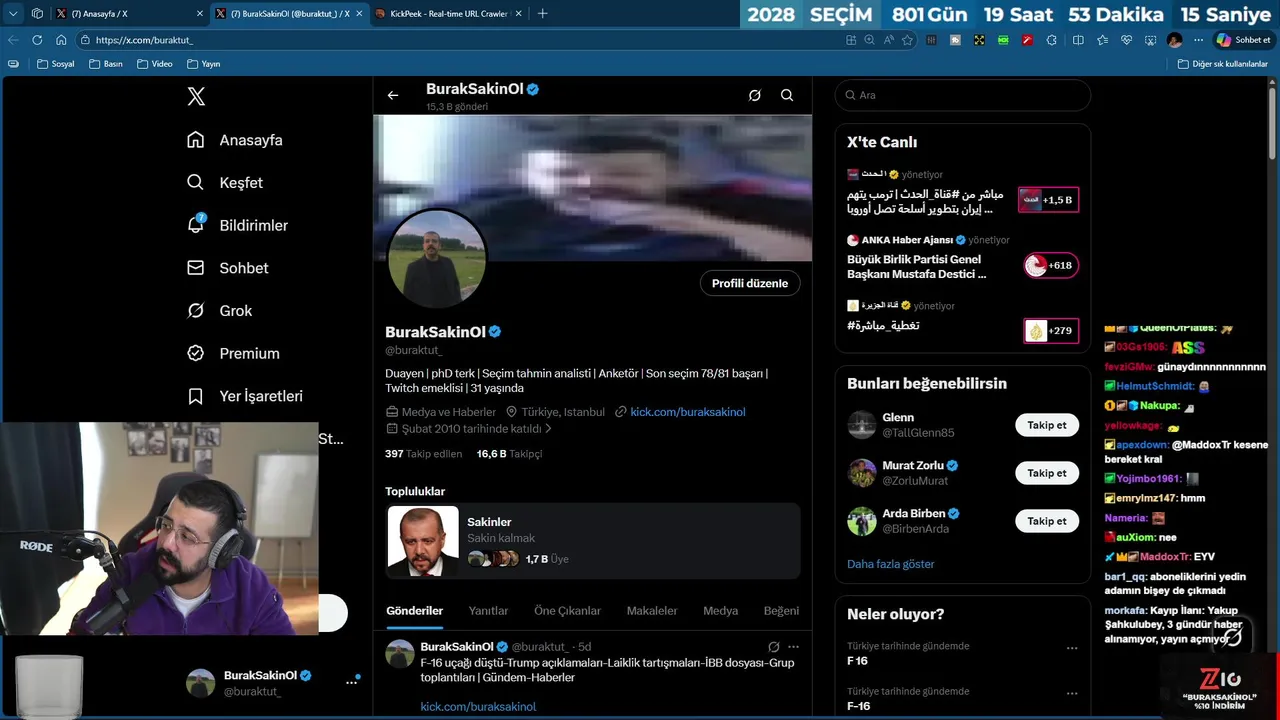
Task: Open zoom magnifier in address bar
Action: click(x=869, y=40)
